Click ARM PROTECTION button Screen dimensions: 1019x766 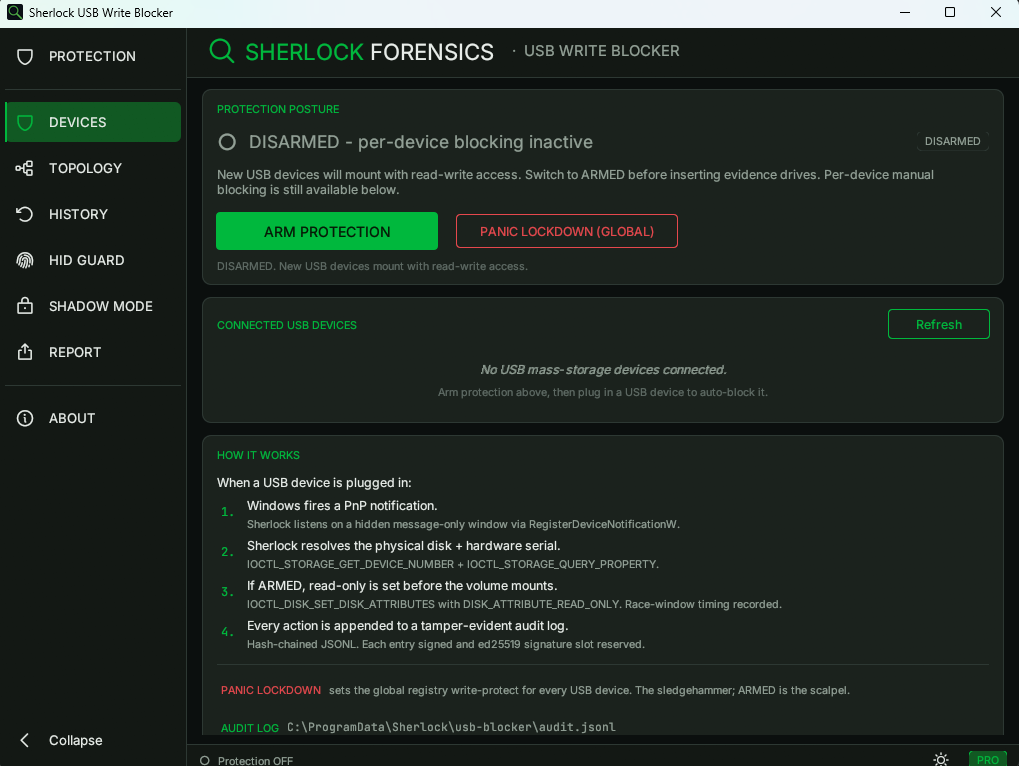(x=327, y=231)
